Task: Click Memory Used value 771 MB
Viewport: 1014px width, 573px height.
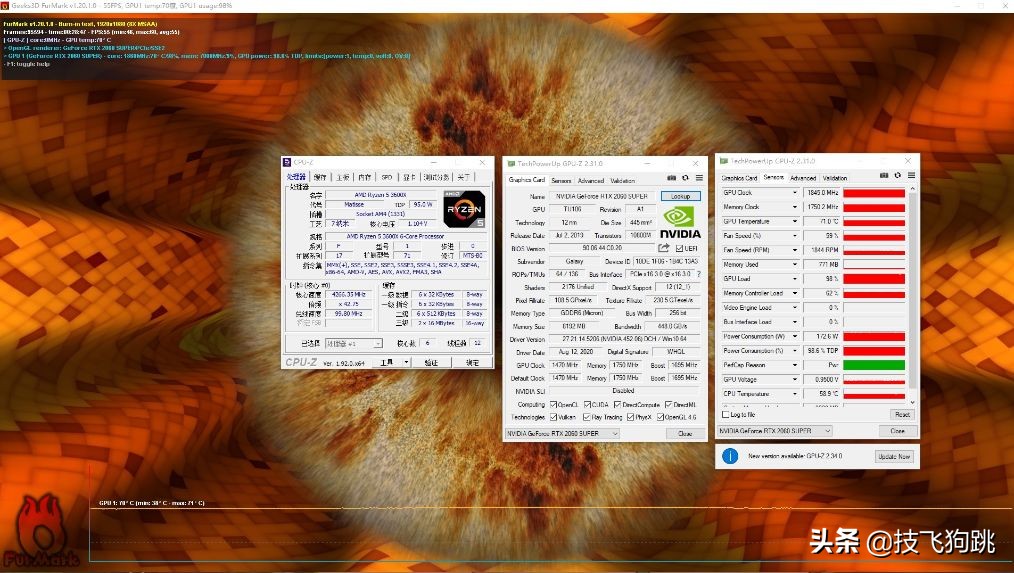Action: click(821, 265)
